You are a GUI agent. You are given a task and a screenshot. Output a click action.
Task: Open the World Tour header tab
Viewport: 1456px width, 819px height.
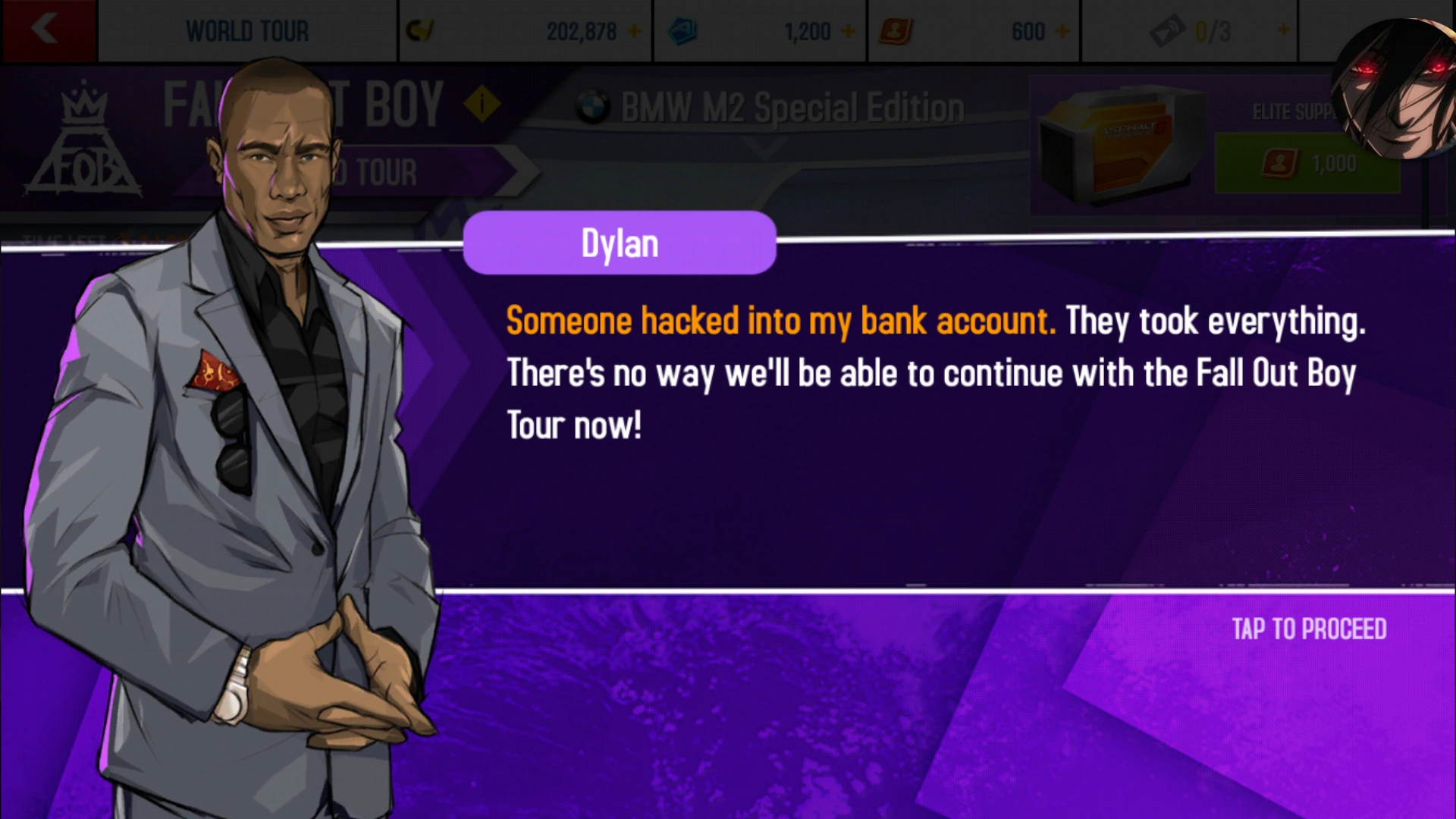tap(247, 31)
